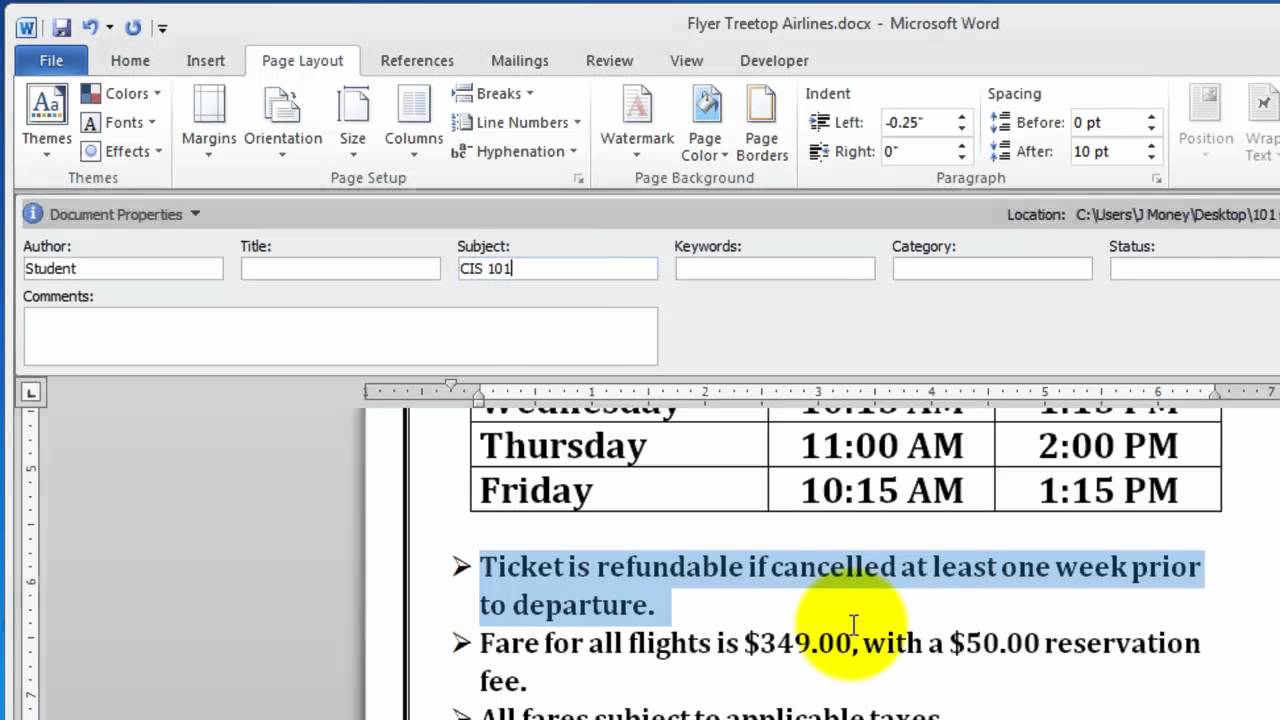
Task: Click the first line indent marker on ruler
Action: click(451, 385)
